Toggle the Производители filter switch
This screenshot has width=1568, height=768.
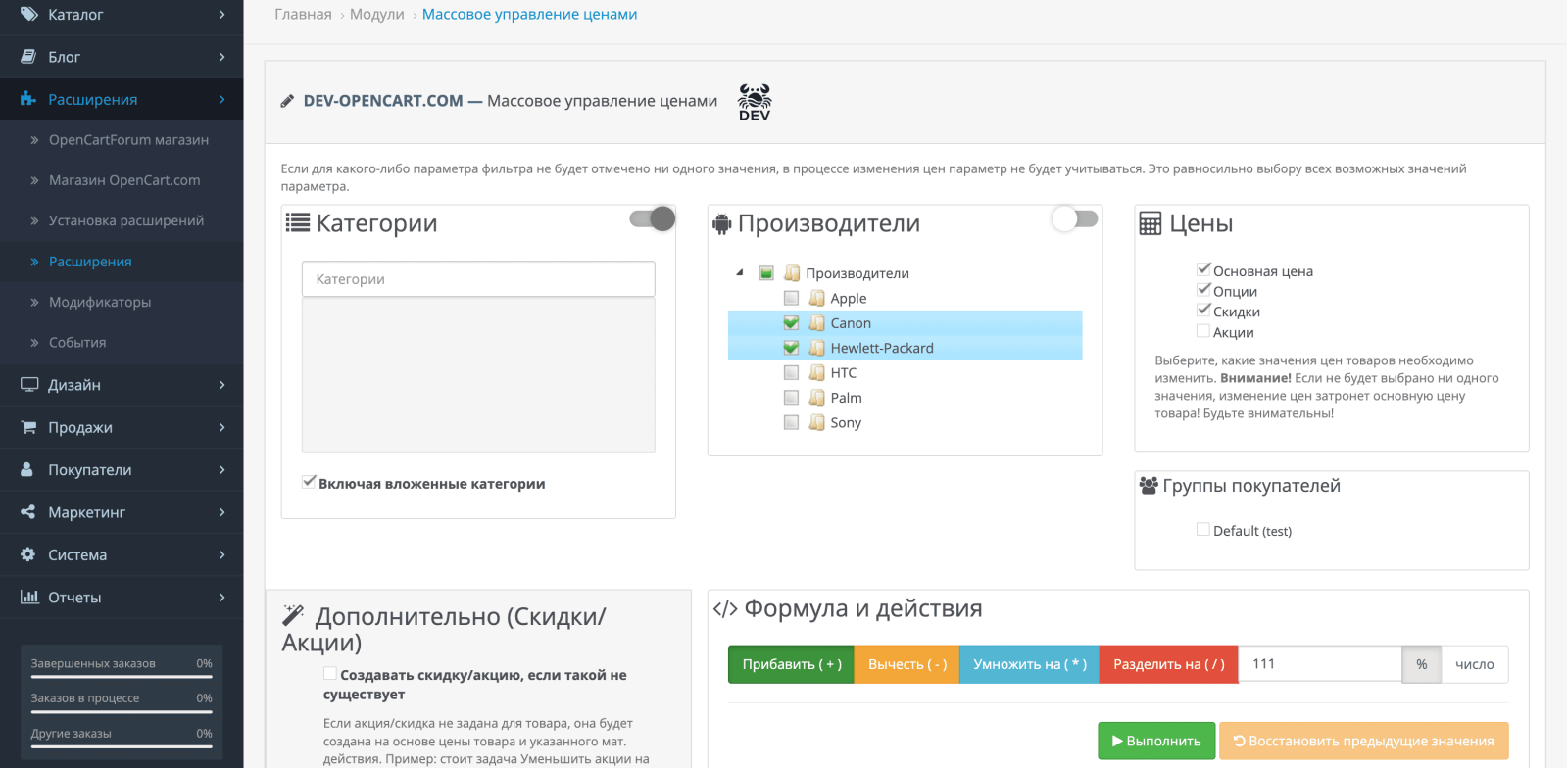pyautogui.click(x=1074, y=218)
